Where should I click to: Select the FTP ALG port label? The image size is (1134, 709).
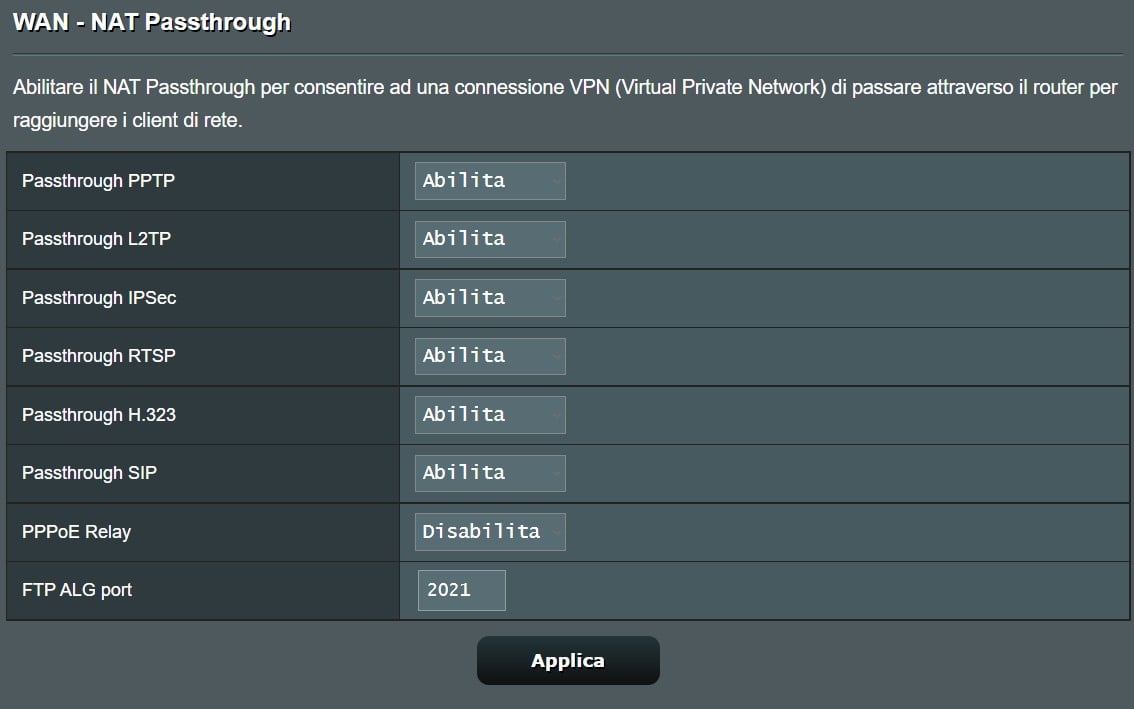(77, 590)
